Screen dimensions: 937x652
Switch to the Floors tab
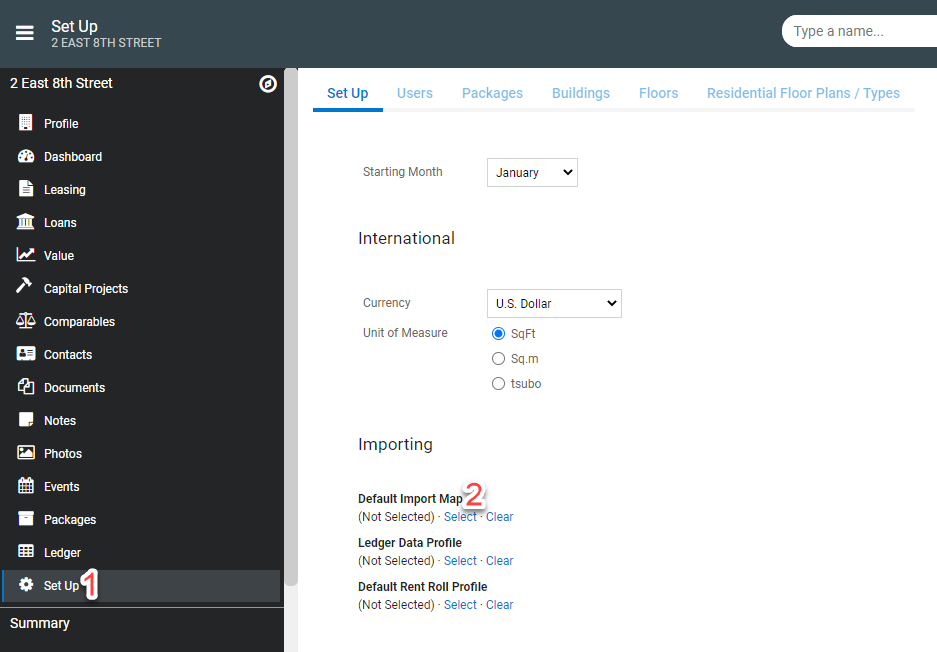[x=659, y=93]
